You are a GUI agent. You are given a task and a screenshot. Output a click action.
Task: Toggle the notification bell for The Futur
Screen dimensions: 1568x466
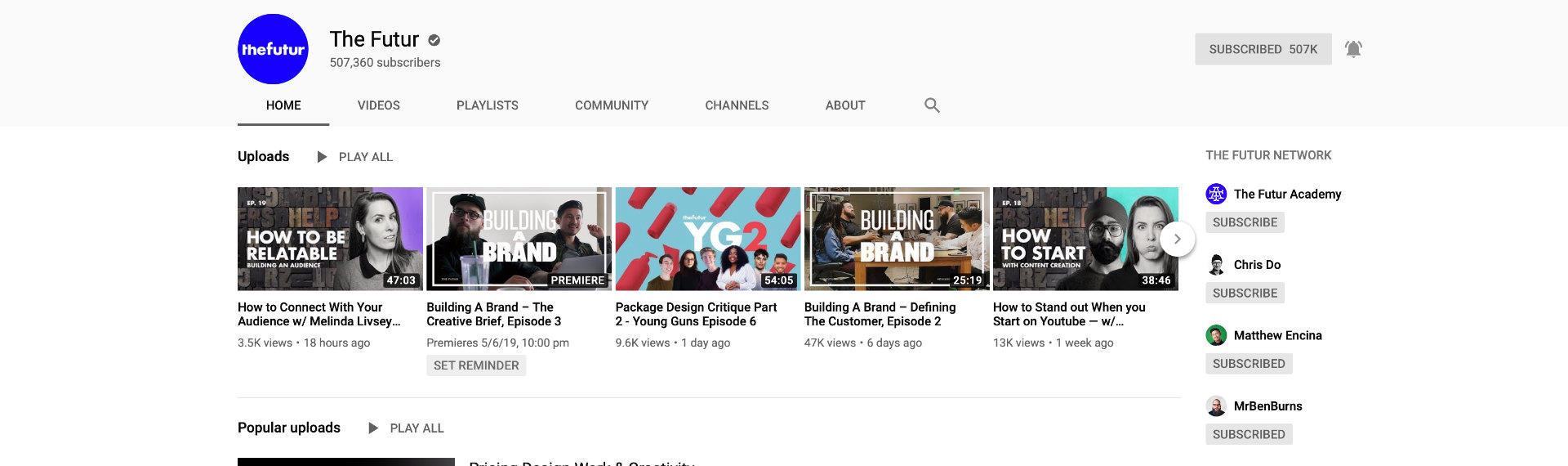(1353, 49)
